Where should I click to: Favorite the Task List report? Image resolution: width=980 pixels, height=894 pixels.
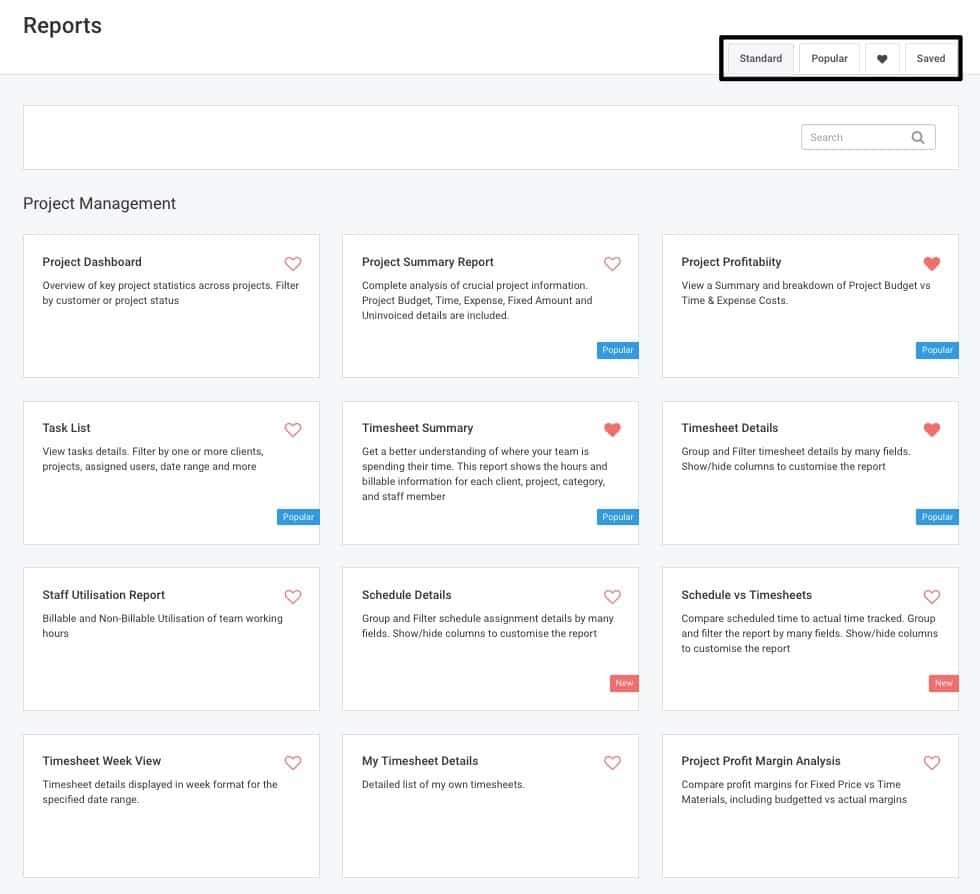coord(293,430)
